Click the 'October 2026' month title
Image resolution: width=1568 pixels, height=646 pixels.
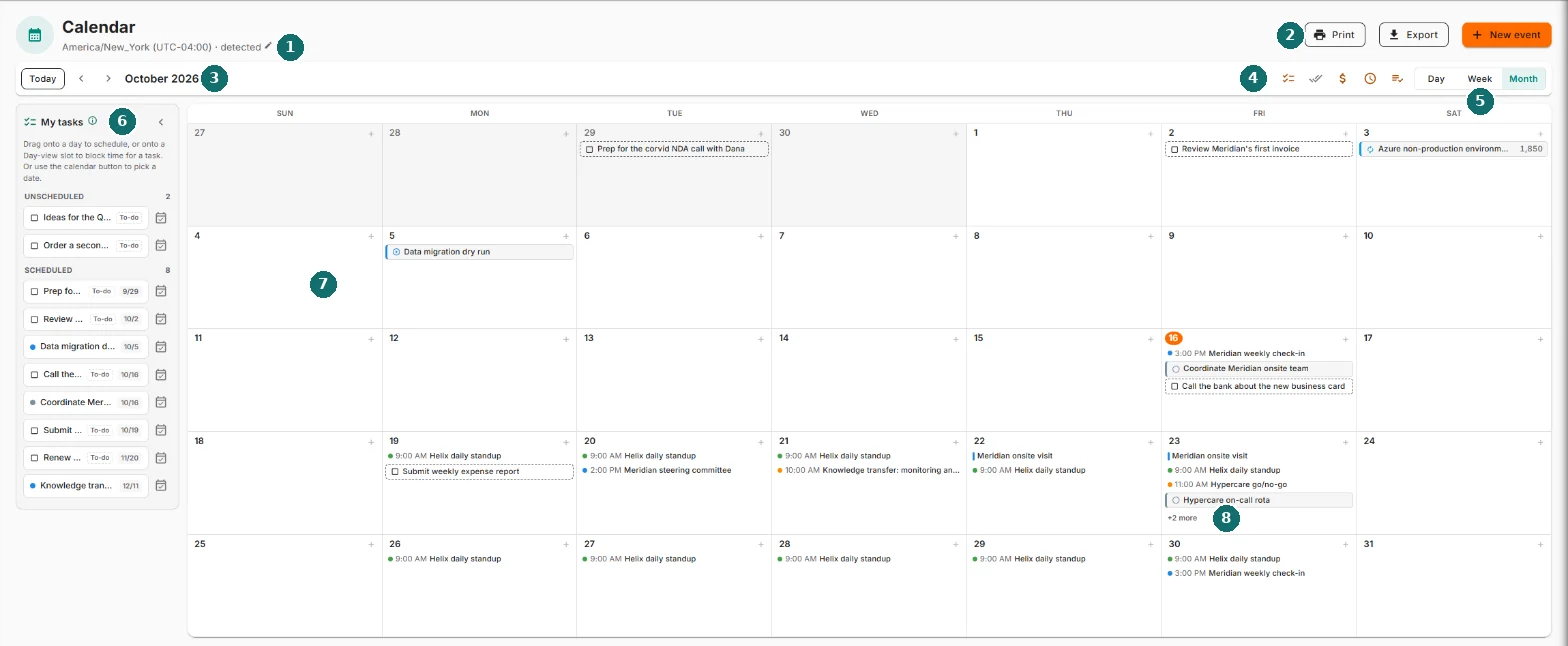click(162, 78)
